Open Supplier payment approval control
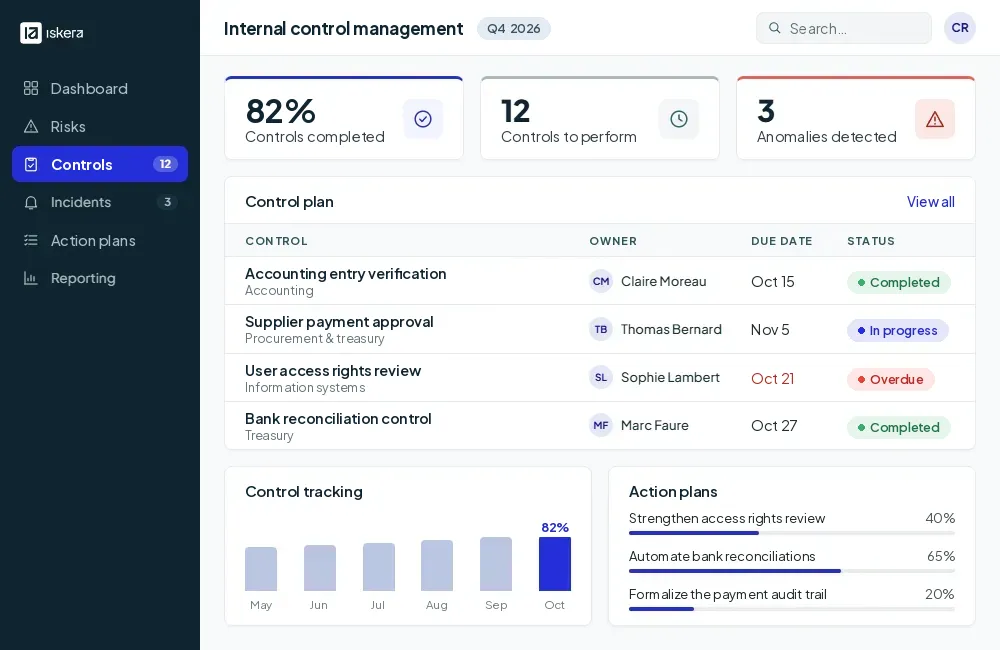Image resolution: width=1000 pixels, height=650 pixels. (599, 329)
